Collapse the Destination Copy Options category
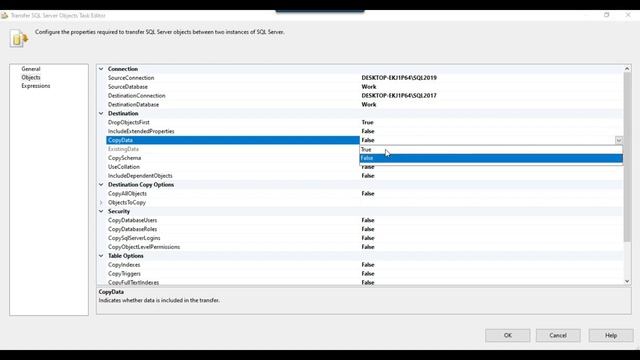 pos(101,184)
